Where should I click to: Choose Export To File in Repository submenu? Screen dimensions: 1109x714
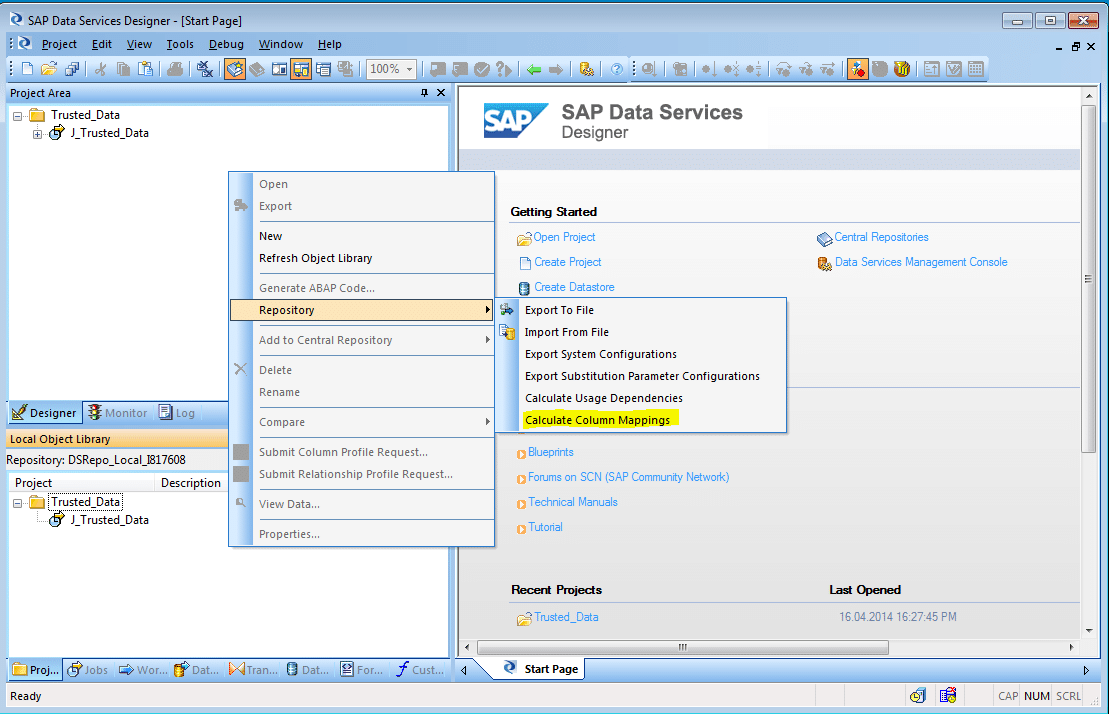coord(559,310)
